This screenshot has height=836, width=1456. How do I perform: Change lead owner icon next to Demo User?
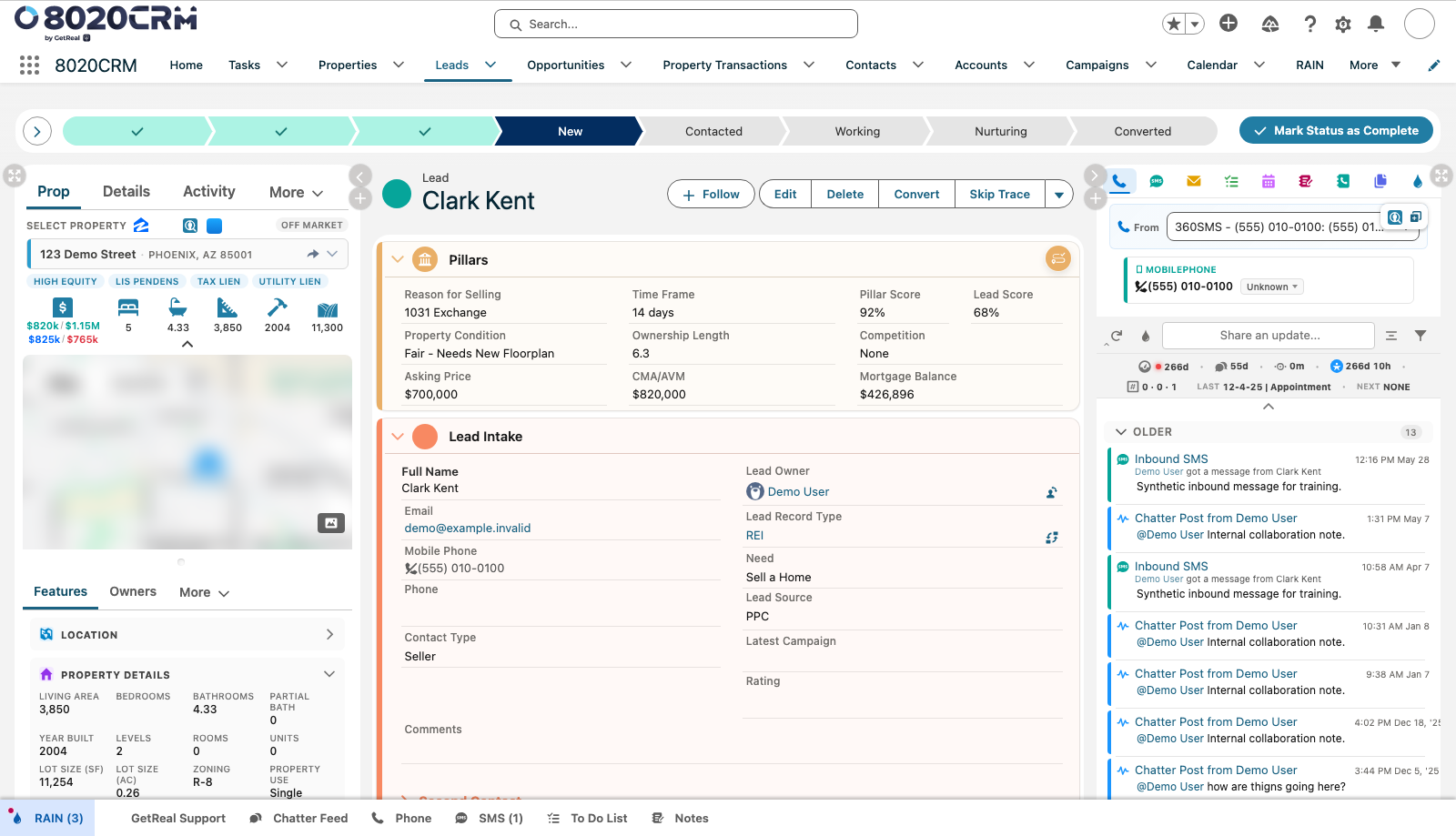pos(1051,492)
